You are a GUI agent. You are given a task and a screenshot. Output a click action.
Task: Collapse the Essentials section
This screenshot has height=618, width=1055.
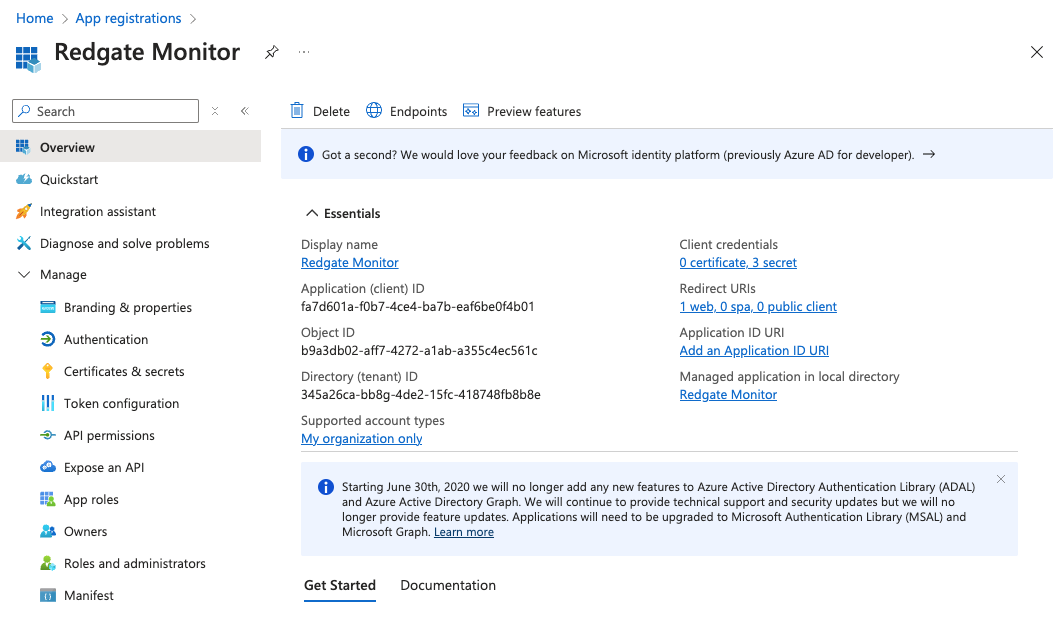coord(312,213)
